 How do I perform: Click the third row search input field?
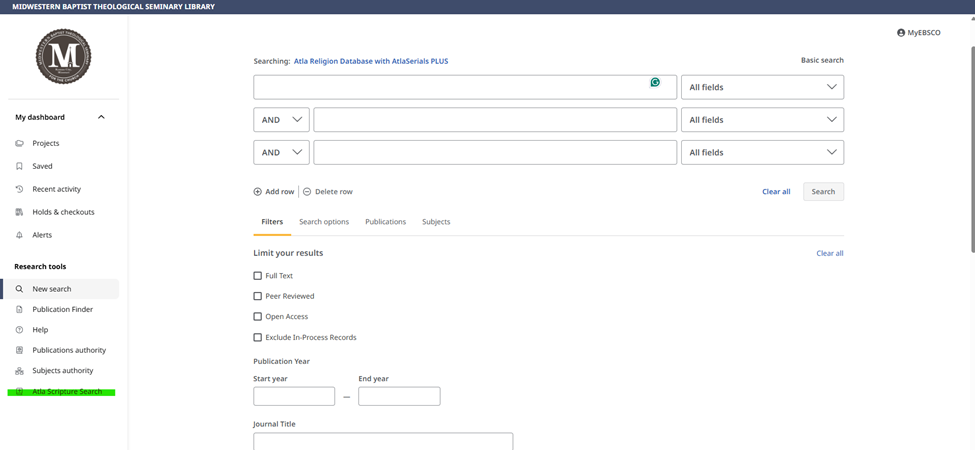(x=495, y=152)
